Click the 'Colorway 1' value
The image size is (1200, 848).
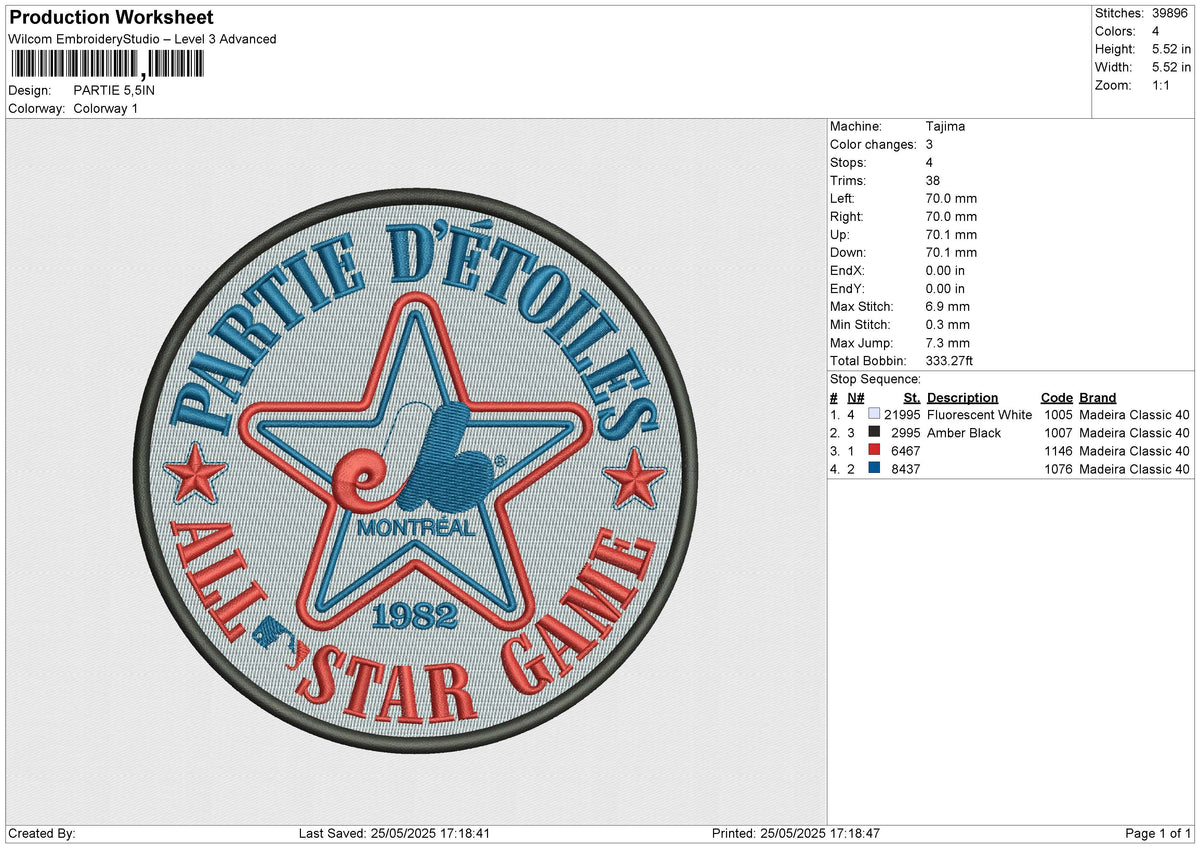point(106,108)
